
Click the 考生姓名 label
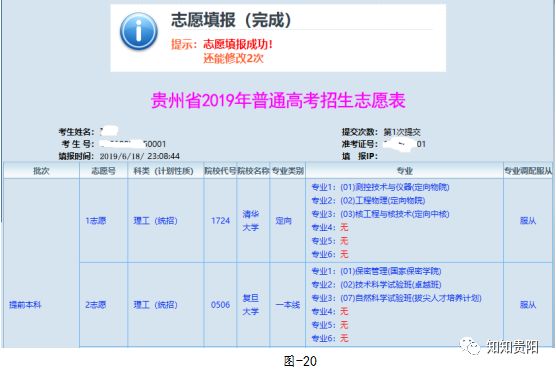[x=76, y=132]
